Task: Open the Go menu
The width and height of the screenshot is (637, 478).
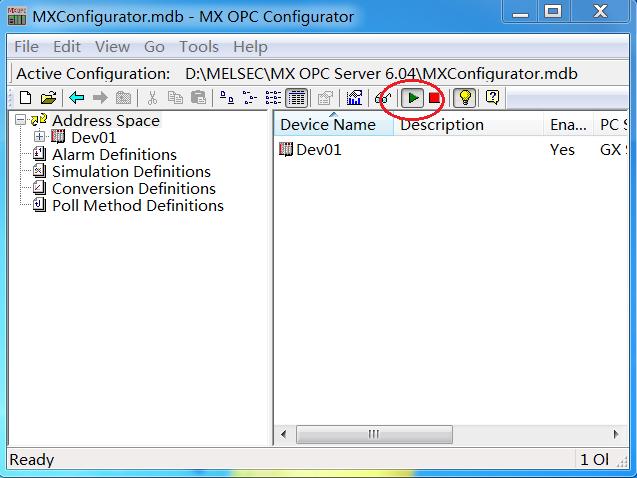Action: (154, 47)
